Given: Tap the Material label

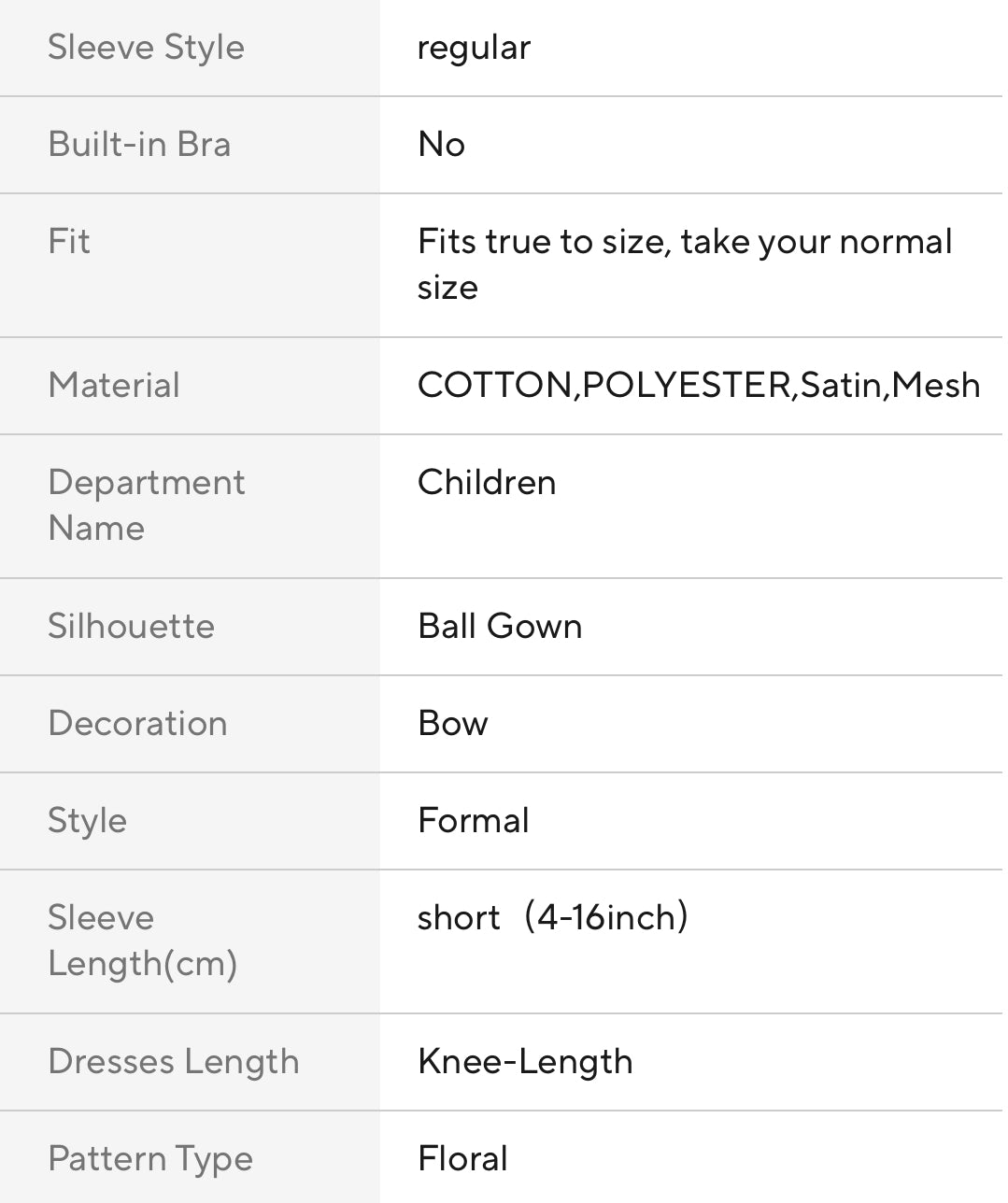Looking at the screenshot, I should tap(114, 386).
